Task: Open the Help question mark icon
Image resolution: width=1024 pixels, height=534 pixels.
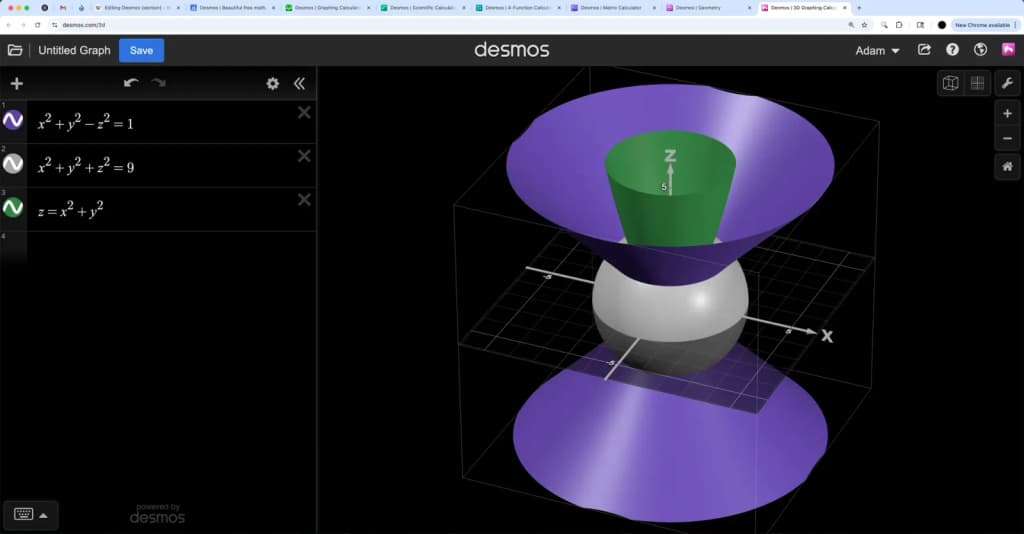Action: [x=952, y=50]
